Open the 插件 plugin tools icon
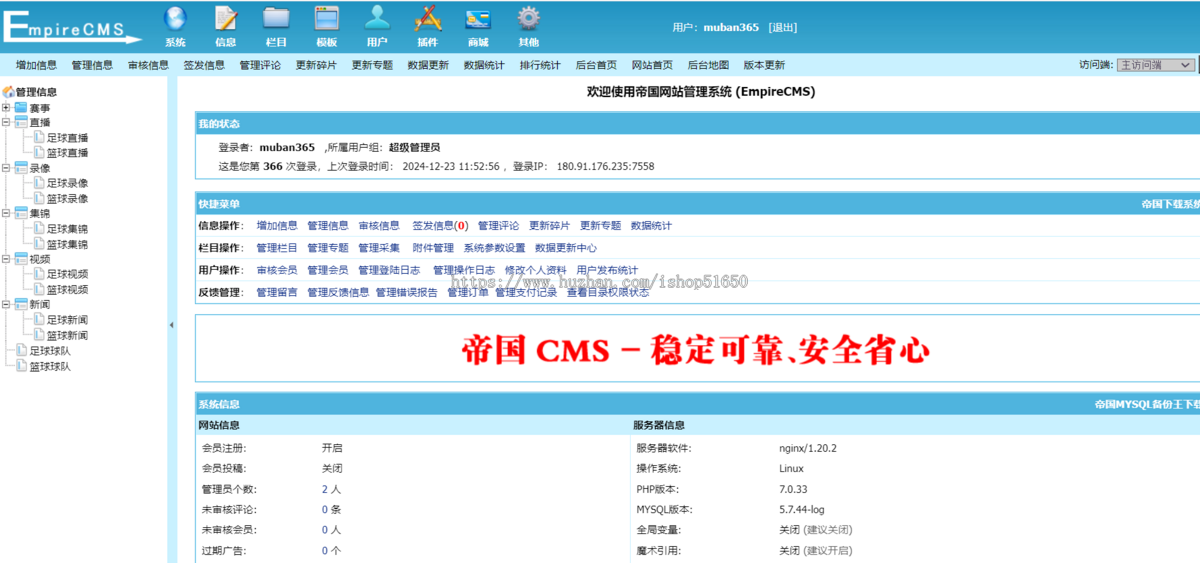The height and width of the screenshot is (563, 1200). 428,17
